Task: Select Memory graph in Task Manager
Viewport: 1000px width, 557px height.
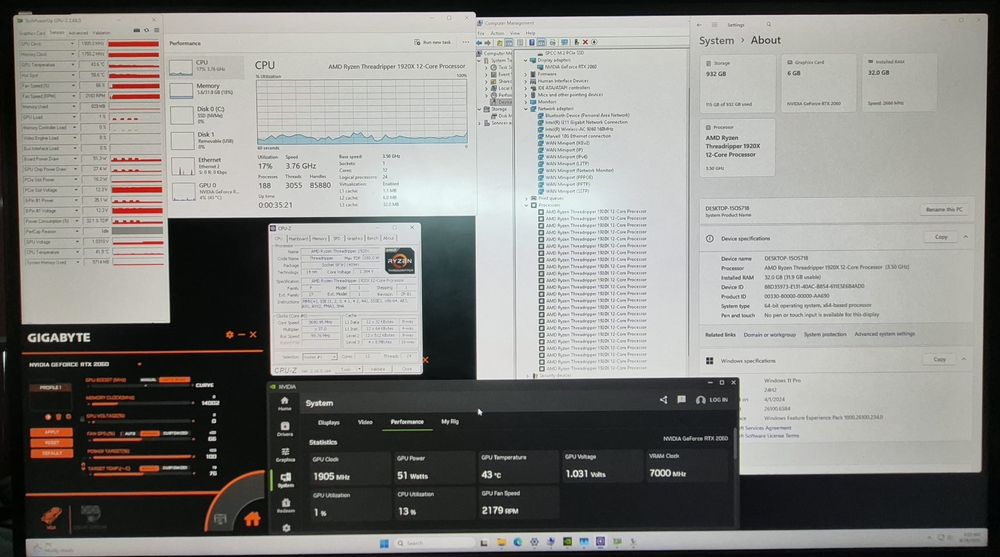Action: click(206, 89)
